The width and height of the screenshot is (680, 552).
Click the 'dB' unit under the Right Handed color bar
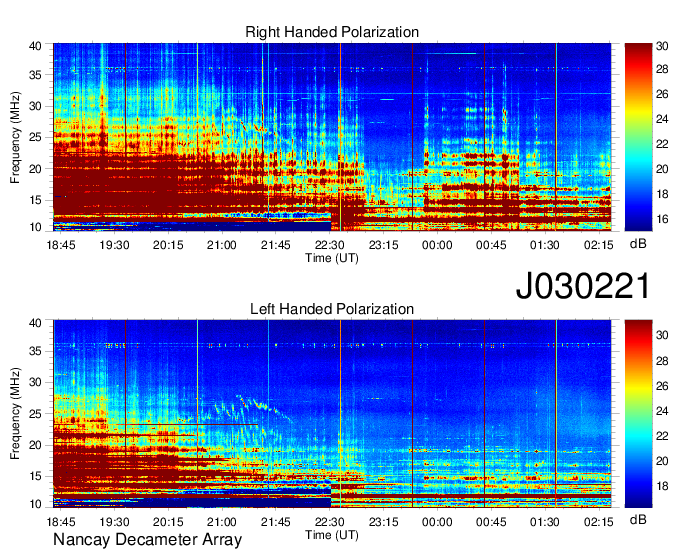tap(638, 244)
